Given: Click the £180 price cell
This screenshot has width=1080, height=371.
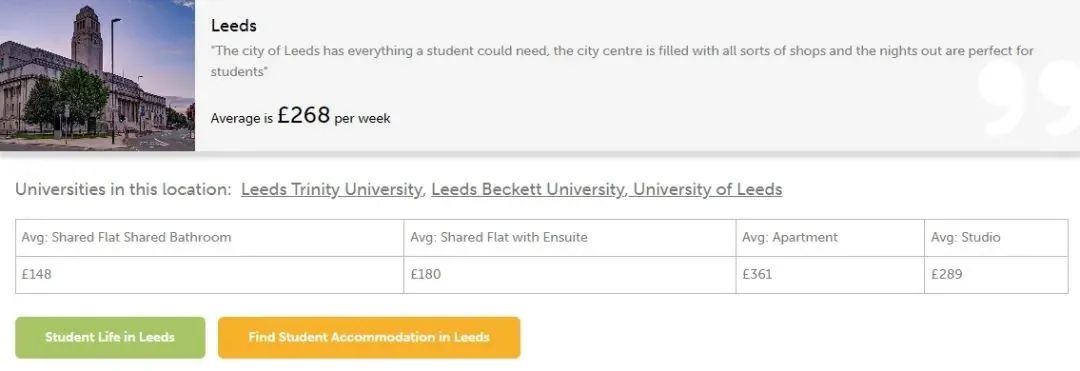Looking at the screenshot, I should 570,275.
